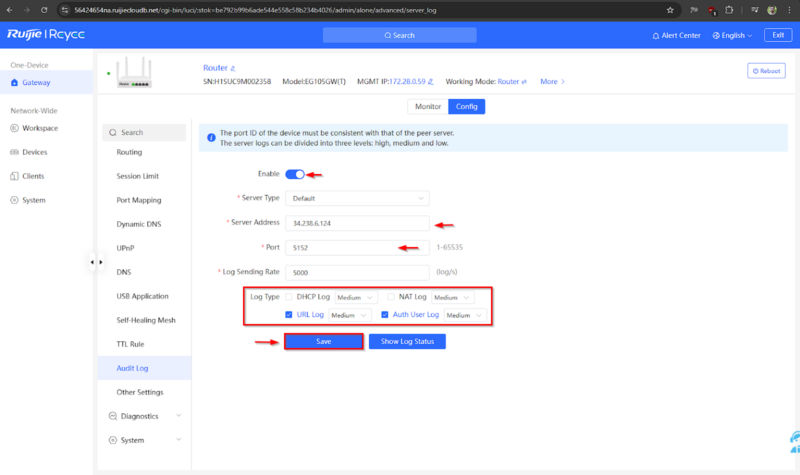Click the browser reload page icon
The height and width of the screenshot is (475, 800).
(x=45, y=9)
